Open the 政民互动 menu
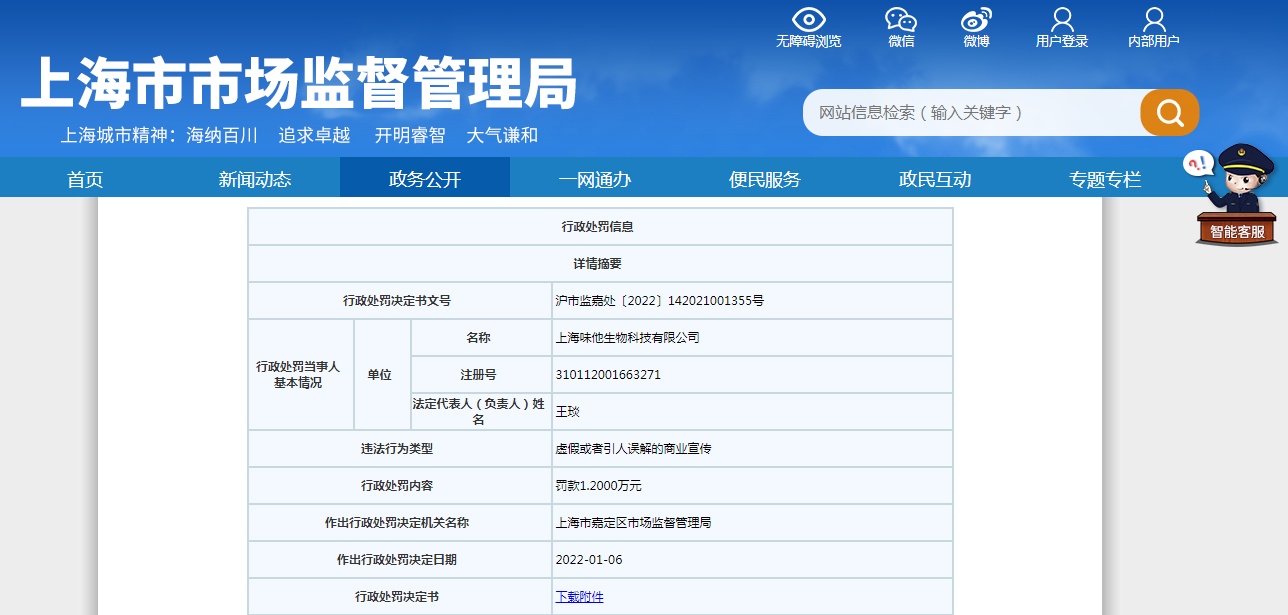This screenshot has width=1288, height=615. 935,180
